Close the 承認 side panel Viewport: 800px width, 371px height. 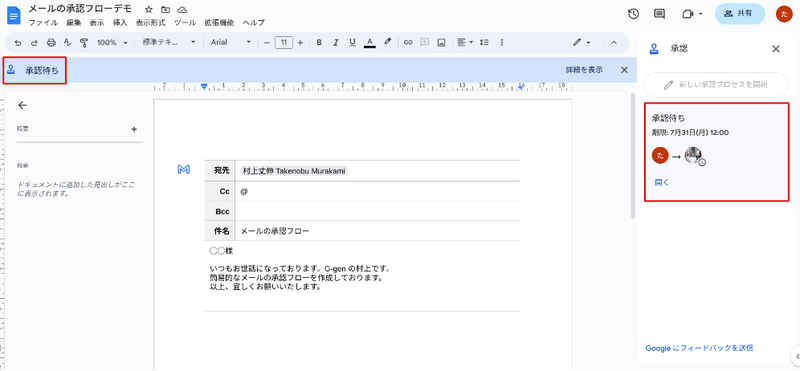click(776, 49)
